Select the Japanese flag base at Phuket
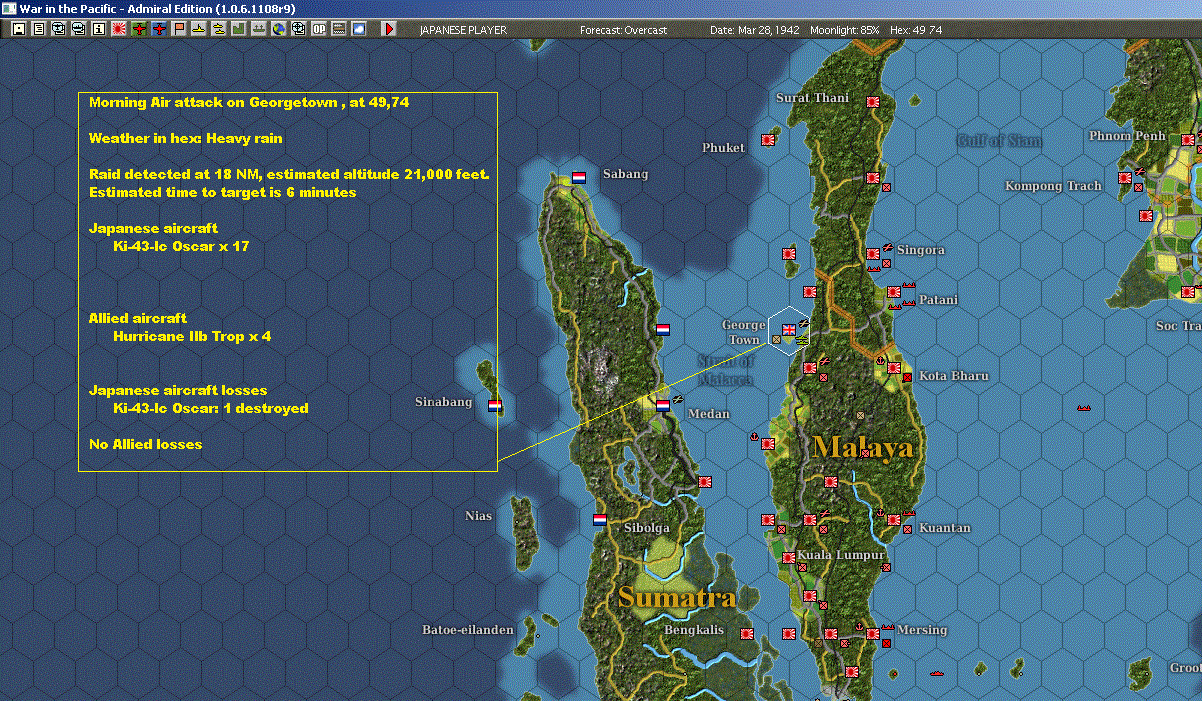1202x701 pixels. [x=768, y=140]
